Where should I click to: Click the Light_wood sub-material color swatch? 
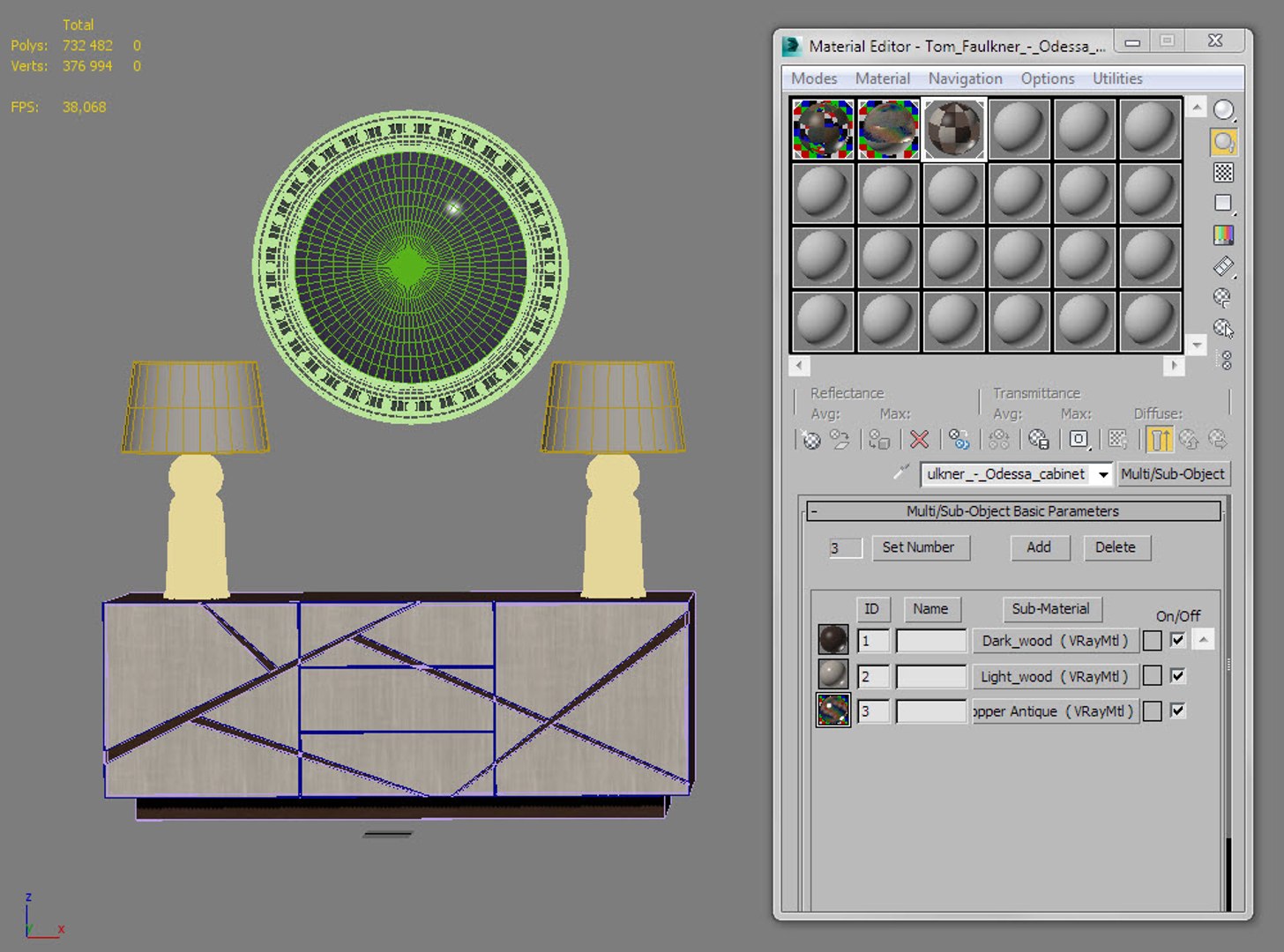(1152, 676)
